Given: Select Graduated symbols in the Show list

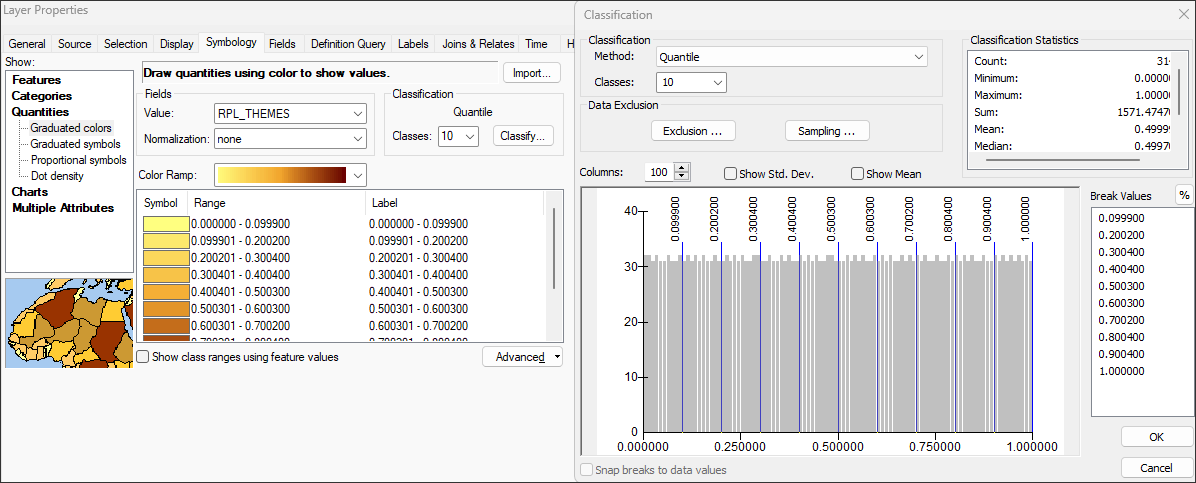Looking at the screenshot, I should [x=75, y=144].
